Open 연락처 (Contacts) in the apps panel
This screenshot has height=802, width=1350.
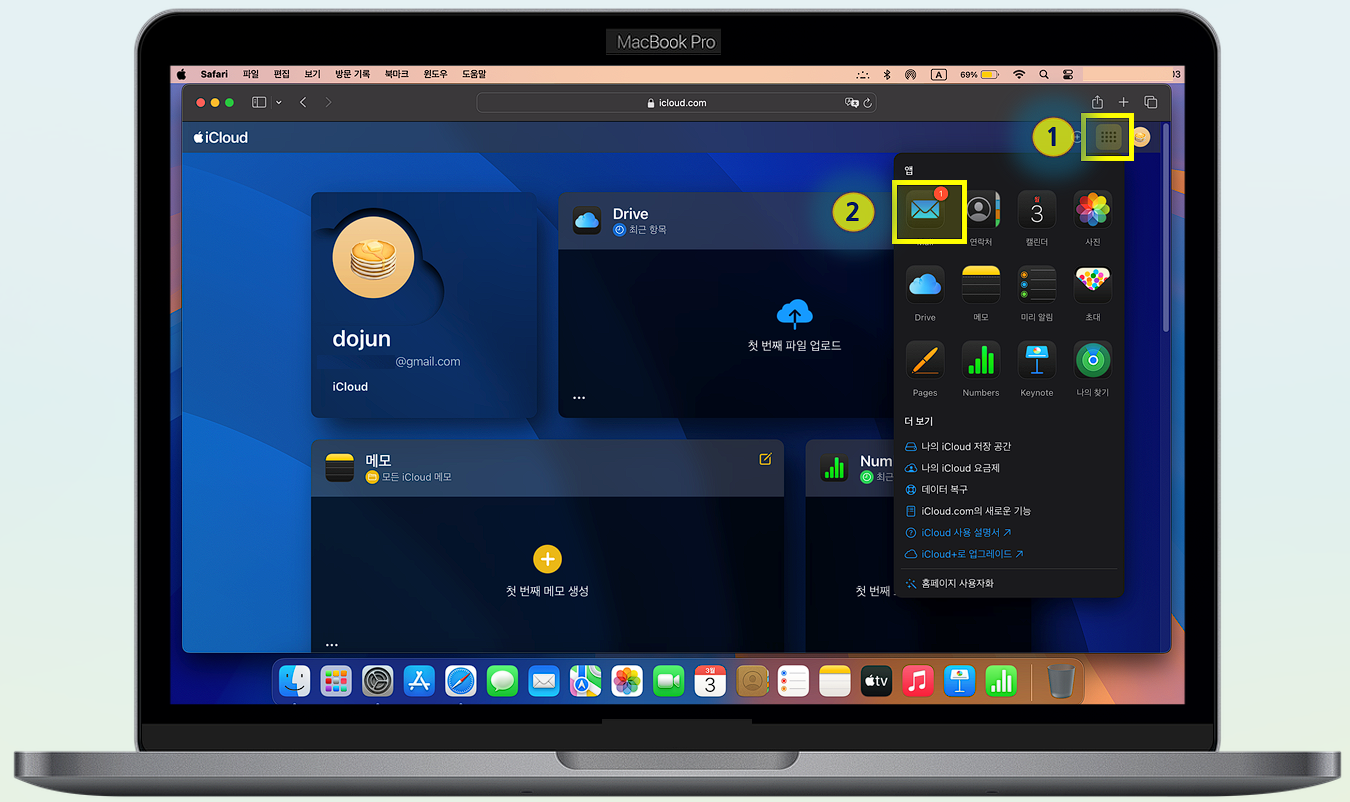pos(981,209)
